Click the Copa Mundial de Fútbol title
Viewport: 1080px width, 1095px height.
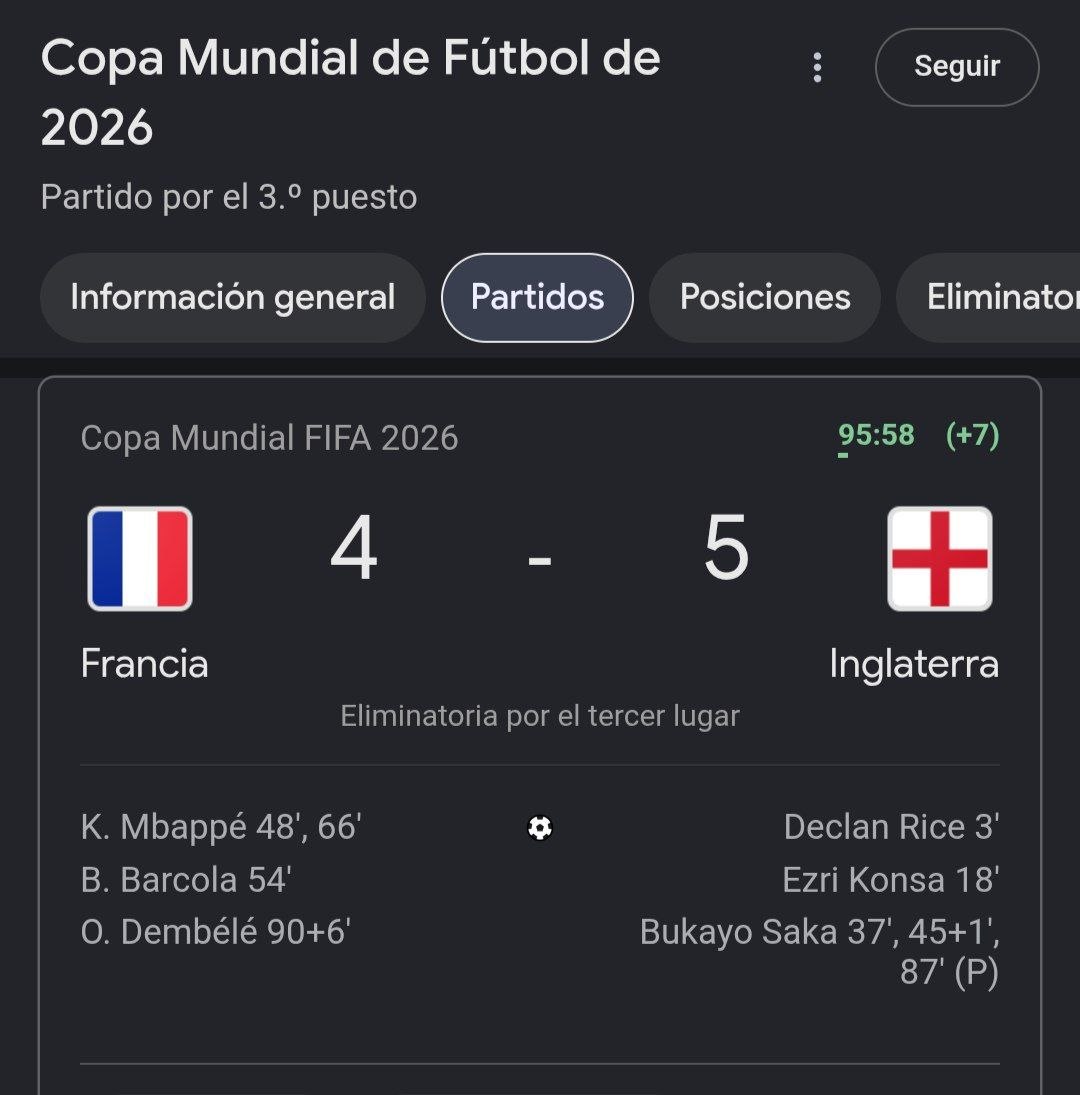click(350, 92)
